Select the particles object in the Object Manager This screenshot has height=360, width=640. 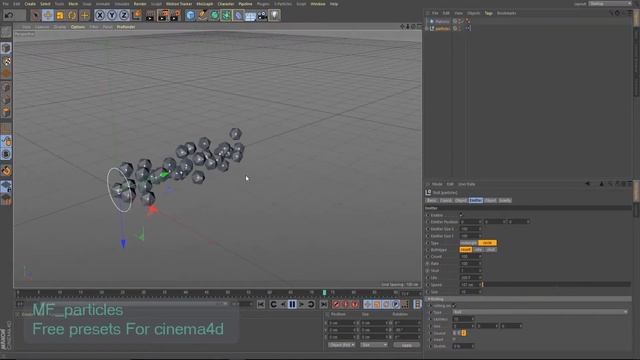[442, 29]
